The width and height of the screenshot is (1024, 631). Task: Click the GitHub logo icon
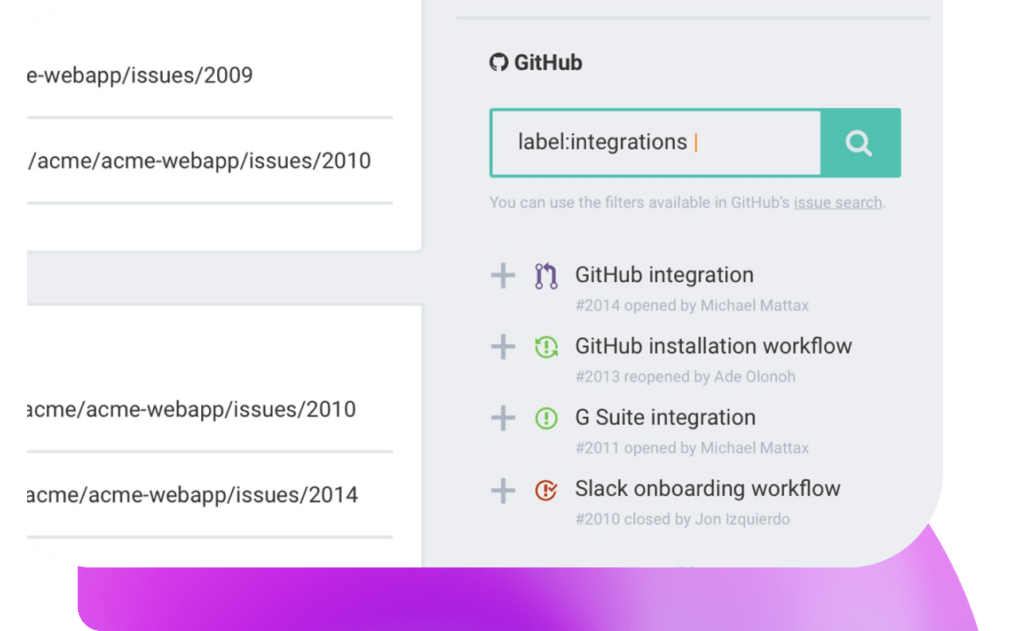click(499, 62)
